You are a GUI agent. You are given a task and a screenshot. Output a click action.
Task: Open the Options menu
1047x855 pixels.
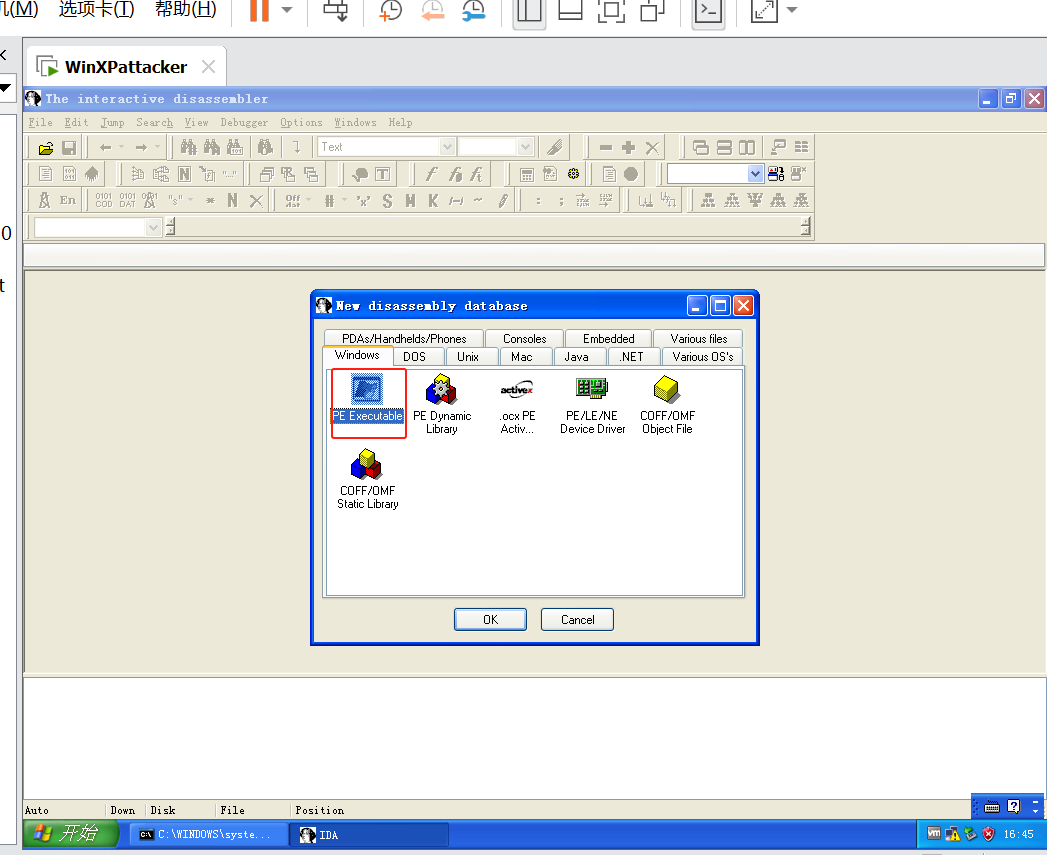coord(301,122)
